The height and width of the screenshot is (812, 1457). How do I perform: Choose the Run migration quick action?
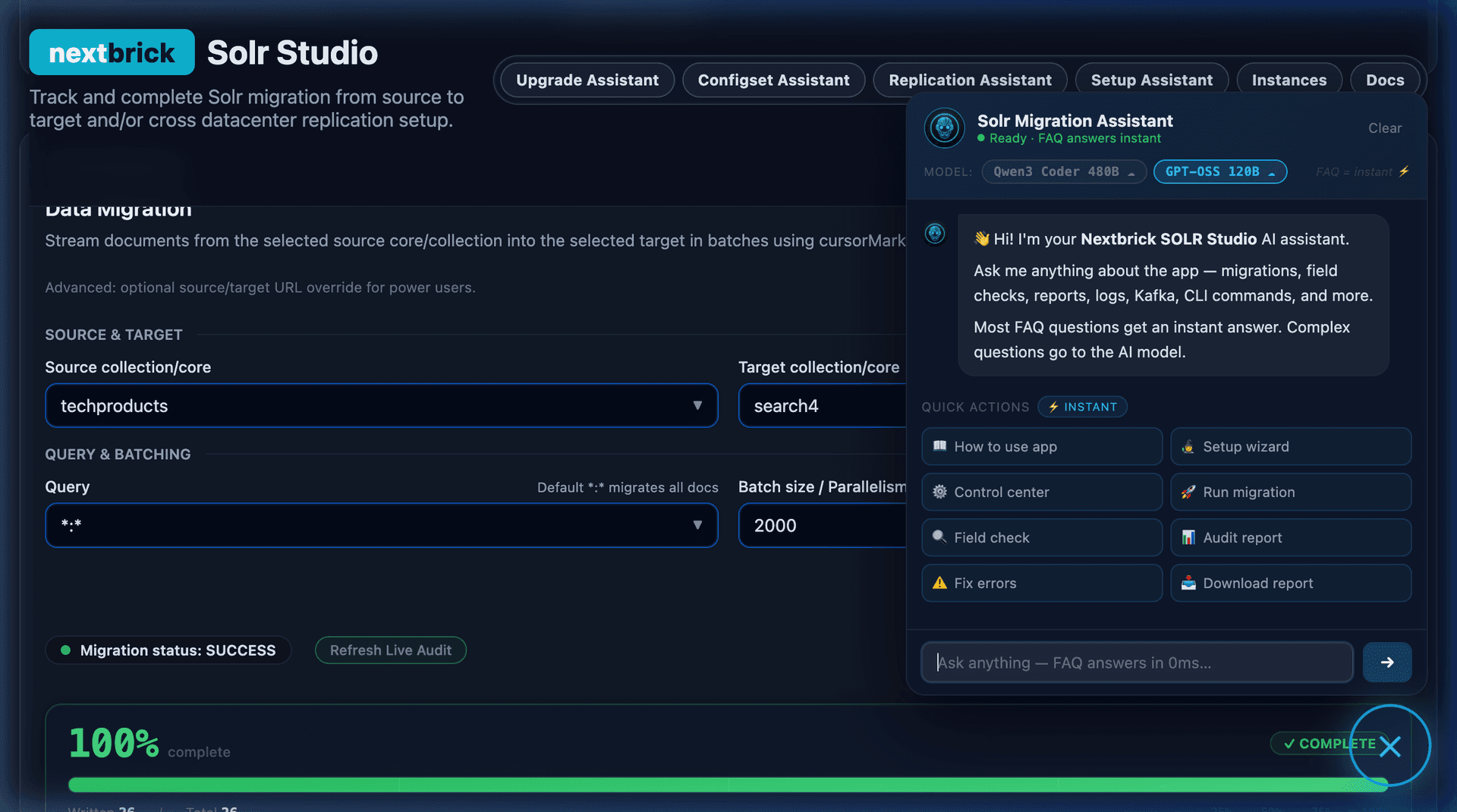(x=1291, y=492)
